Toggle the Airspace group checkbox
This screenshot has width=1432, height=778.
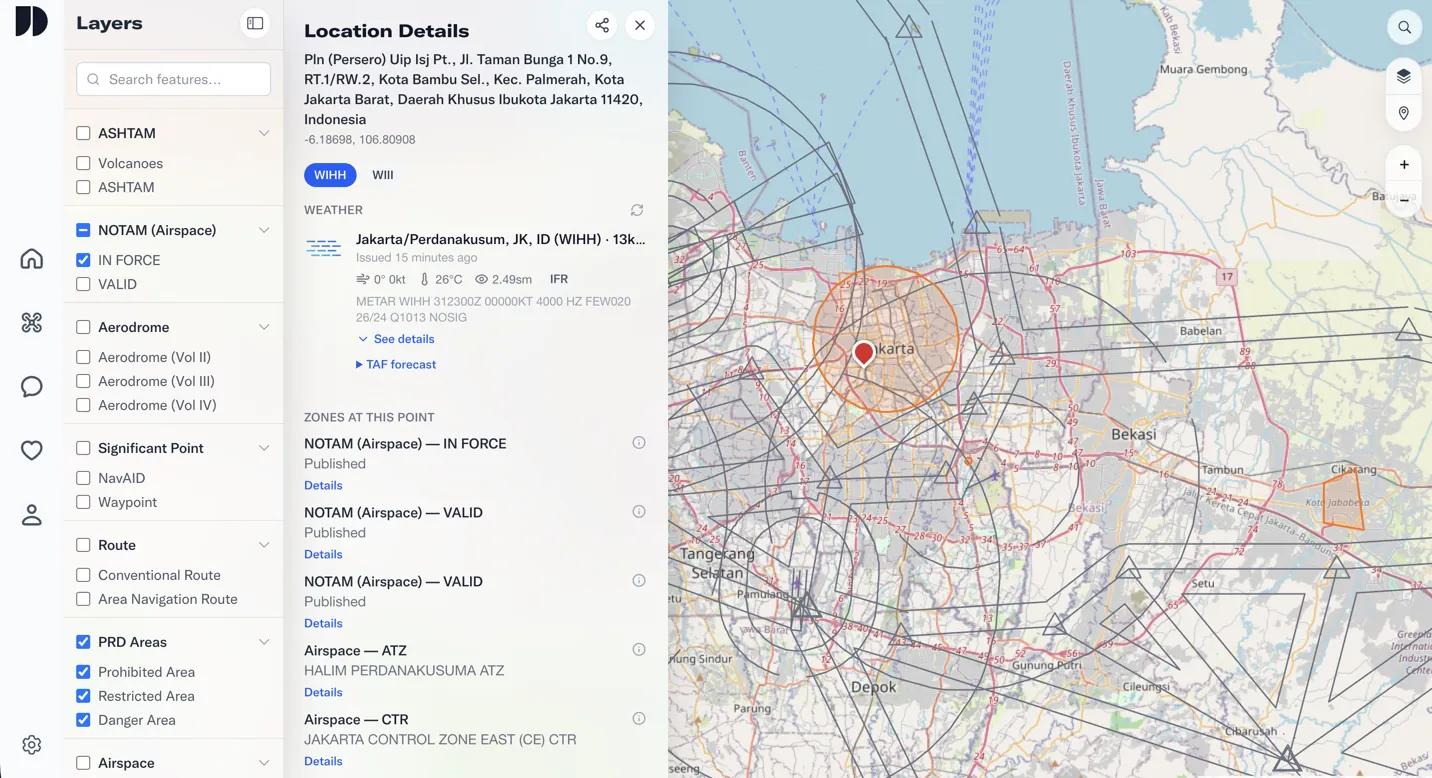pyautogui.click(x=83, y=763)
